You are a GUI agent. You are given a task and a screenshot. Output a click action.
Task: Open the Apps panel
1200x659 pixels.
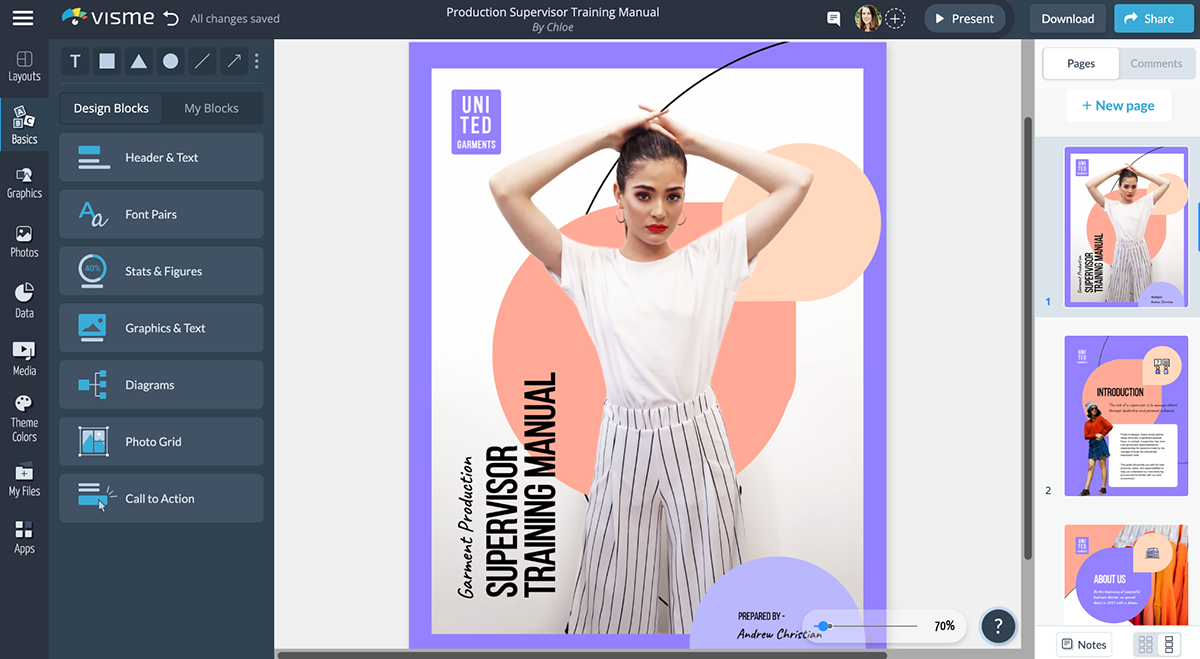click(23, 534)
